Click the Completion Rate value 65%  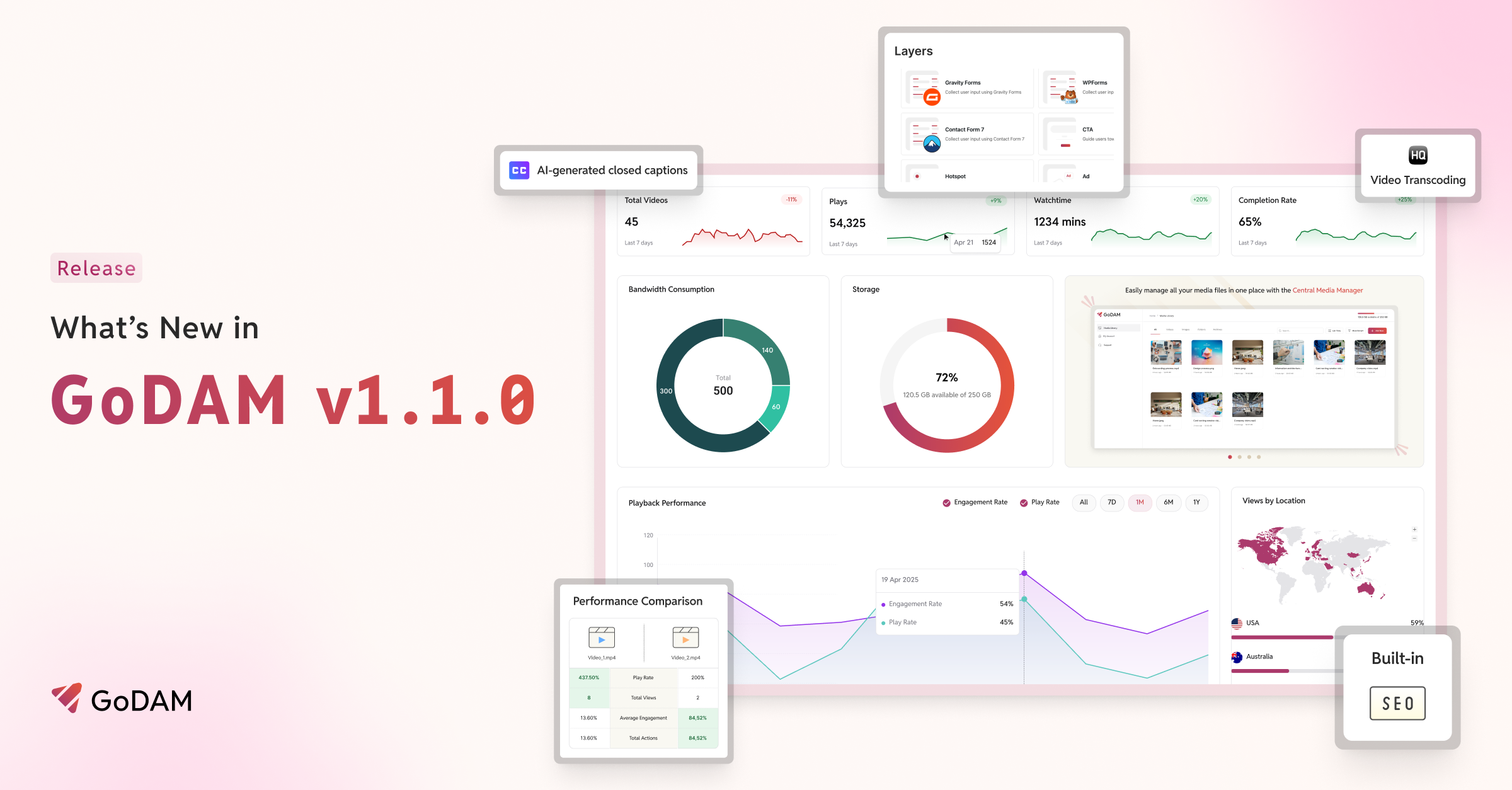click(1250, 222)
